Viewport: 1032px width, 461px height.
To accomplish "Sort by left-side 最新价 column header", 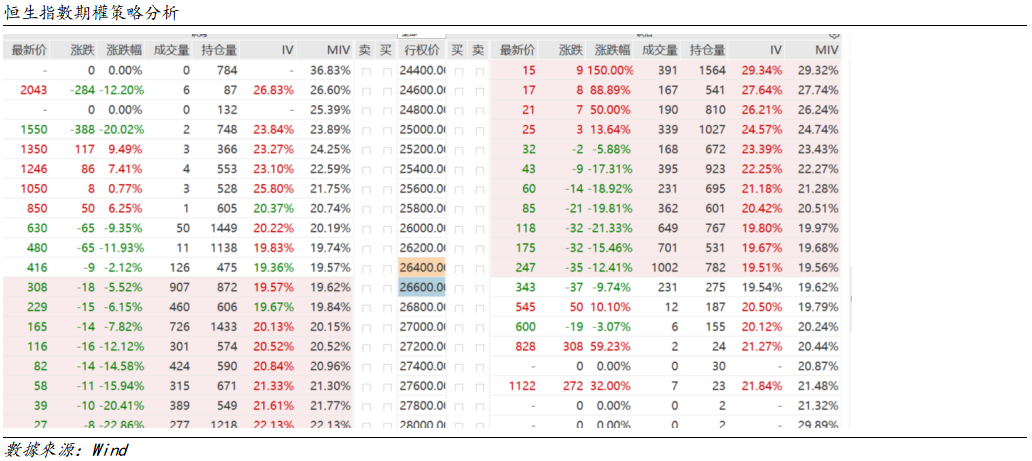I will click(x=27, y=50).
